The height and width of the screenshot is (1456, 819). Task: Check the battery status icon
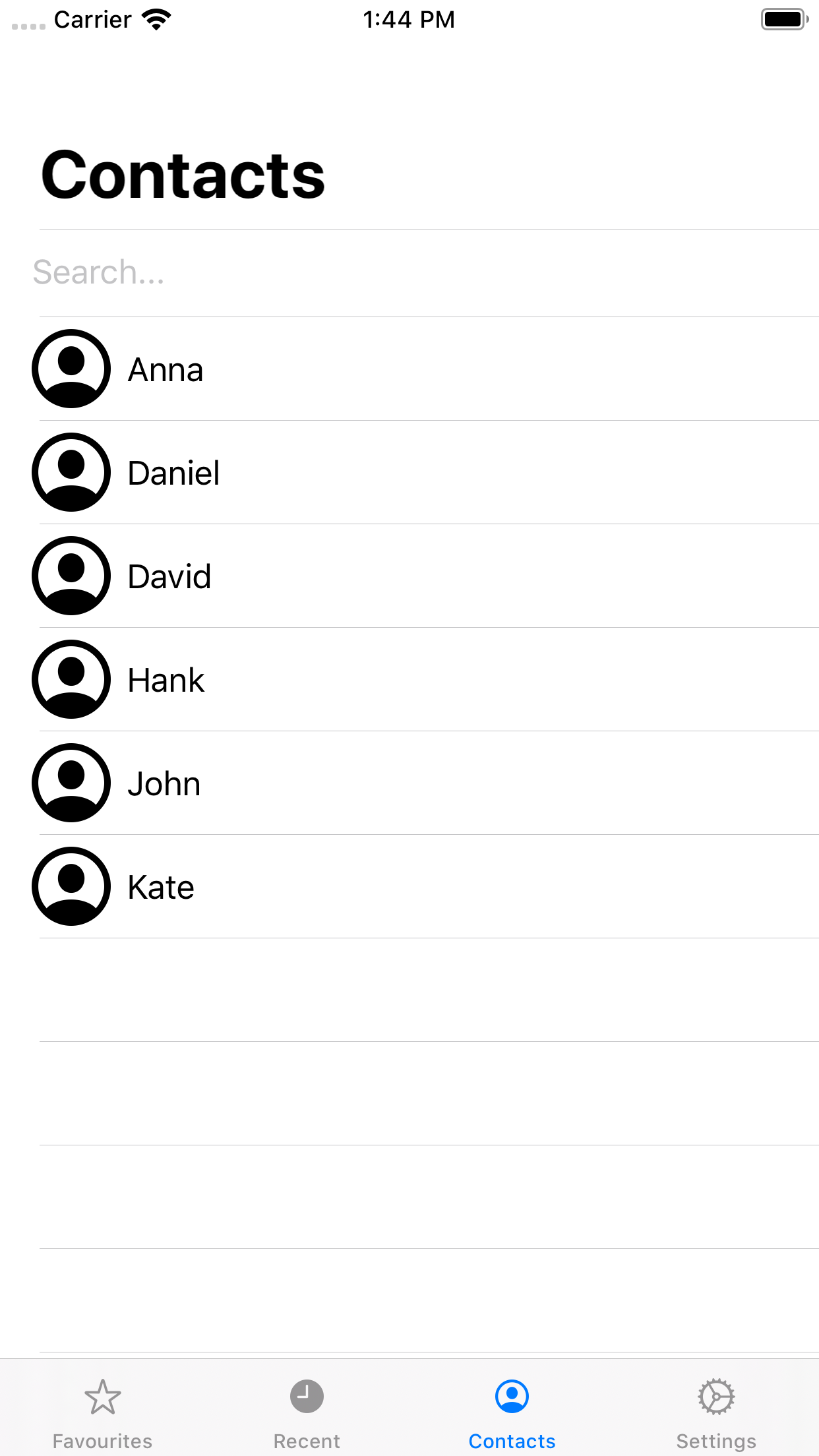click(x=784, y=19)
